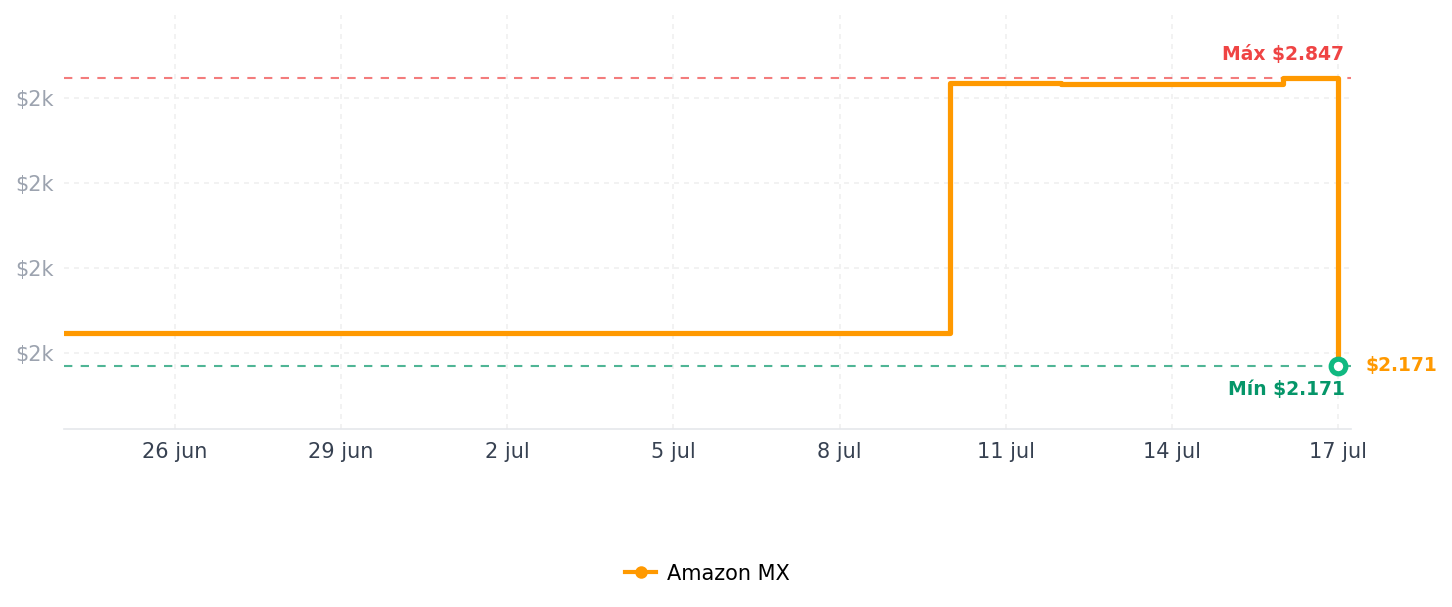
Task: Click the 5 jul date axis label
Action: point(673,451)
